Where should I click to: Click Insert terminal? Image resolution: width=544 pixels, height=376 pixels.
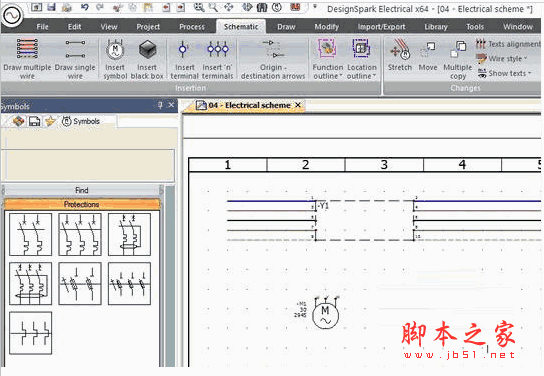(184, 58)
